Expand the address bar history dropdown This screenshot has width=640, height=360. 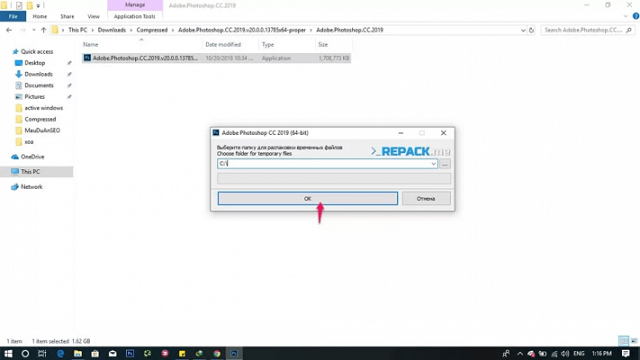pyautogui.click(x=523, y=30)
